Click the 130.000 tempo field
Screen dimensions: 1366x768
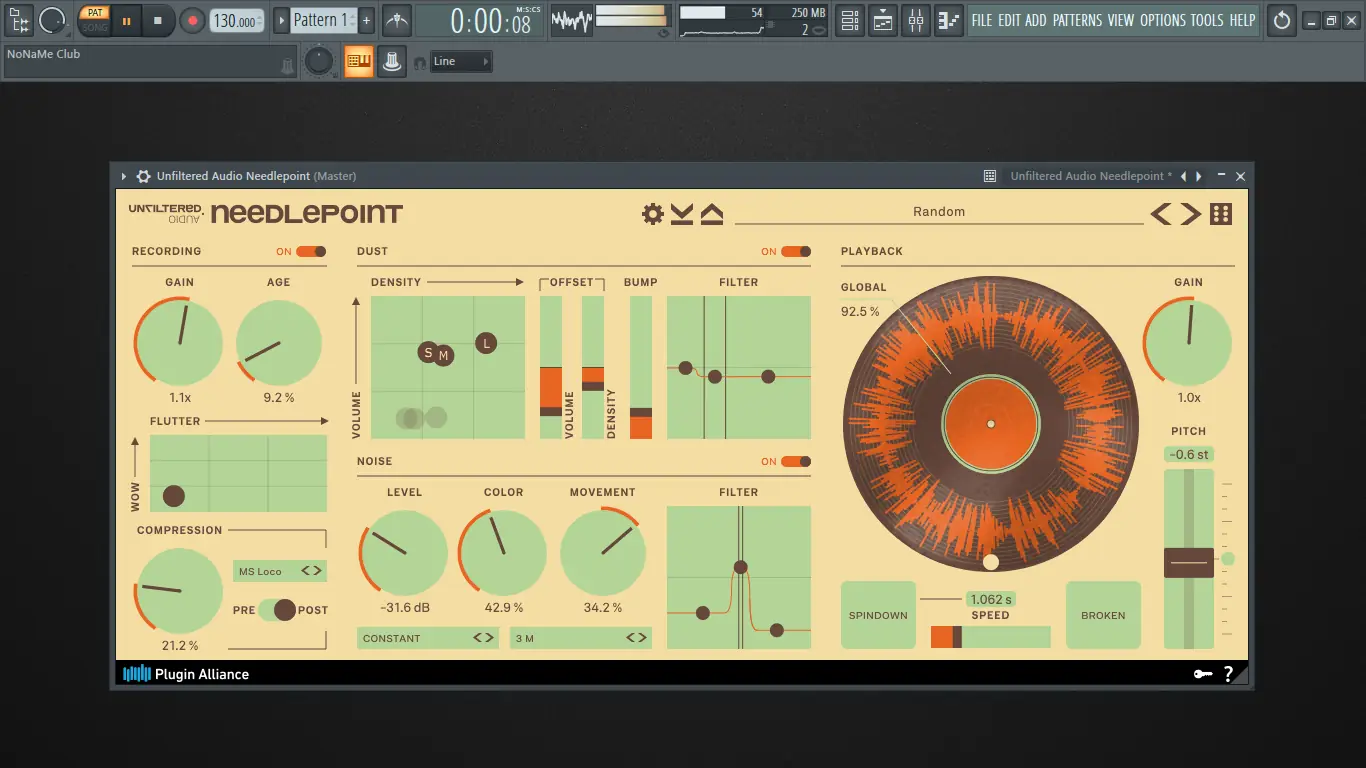(236, 20)
